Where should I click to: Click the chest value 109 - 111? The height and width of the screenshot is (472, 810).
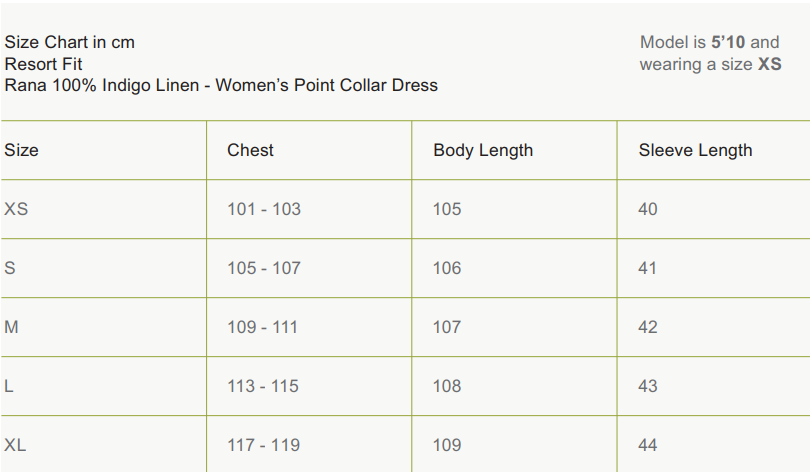[x=262, y=327]
